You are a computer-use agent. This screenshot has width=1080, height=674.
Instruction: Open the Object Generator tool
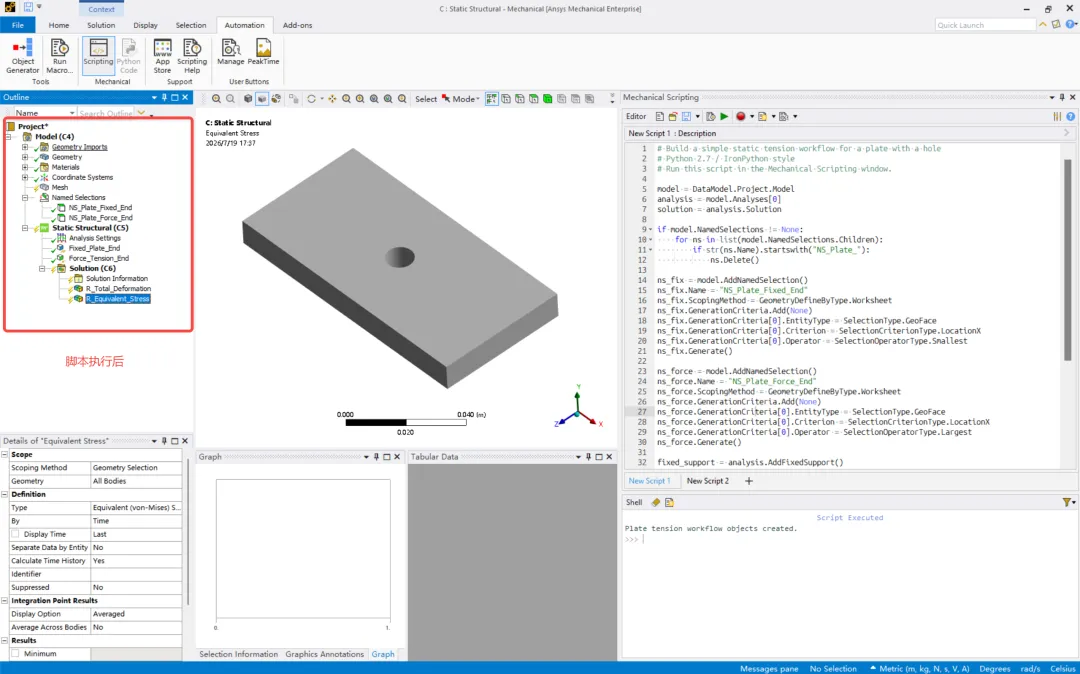click(x=23, y=56)
